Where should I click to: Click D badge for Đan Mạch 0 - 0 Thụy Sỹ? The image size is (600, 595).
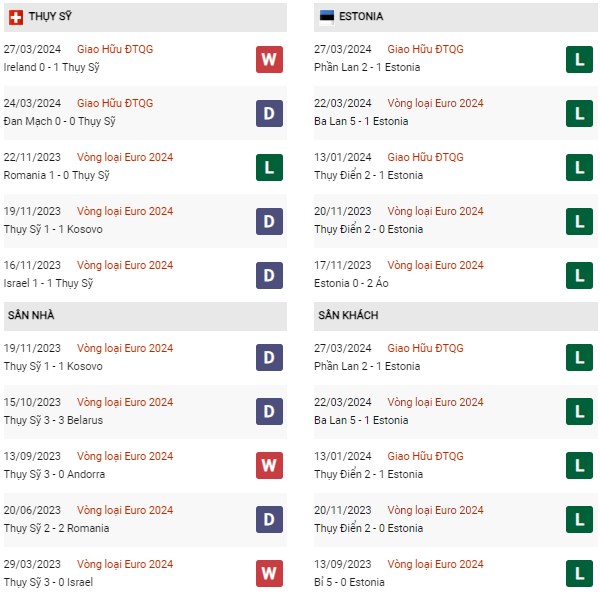pos(268,113)
